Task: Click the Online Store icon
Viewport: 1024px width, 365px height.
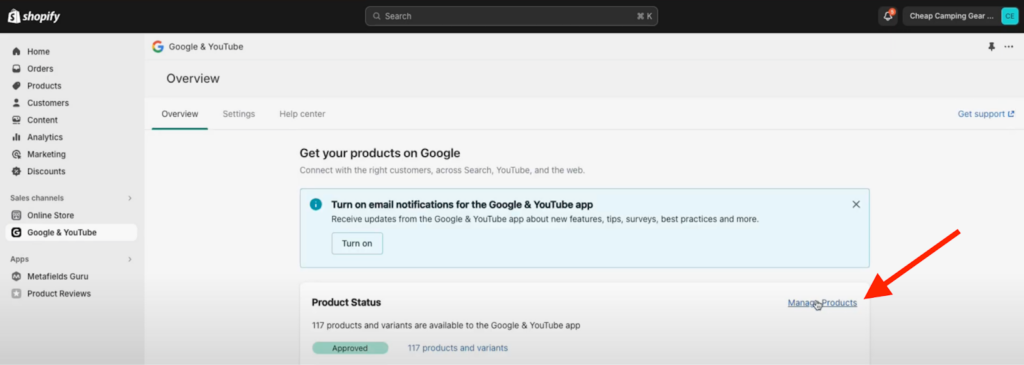Action: [x=16, y=215]
